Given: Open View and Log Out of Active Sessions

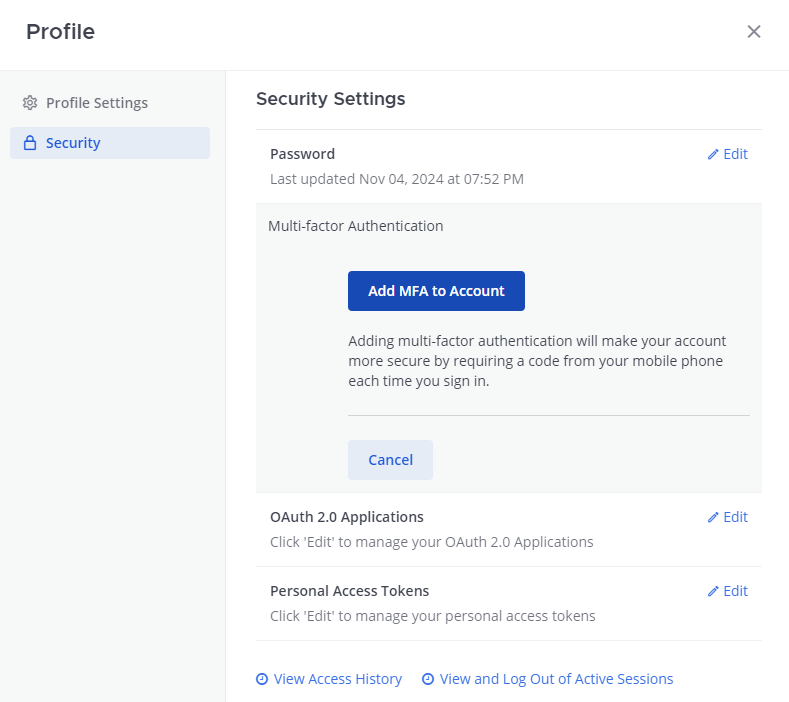Looking at the screenshot, I should coord(556,679).
